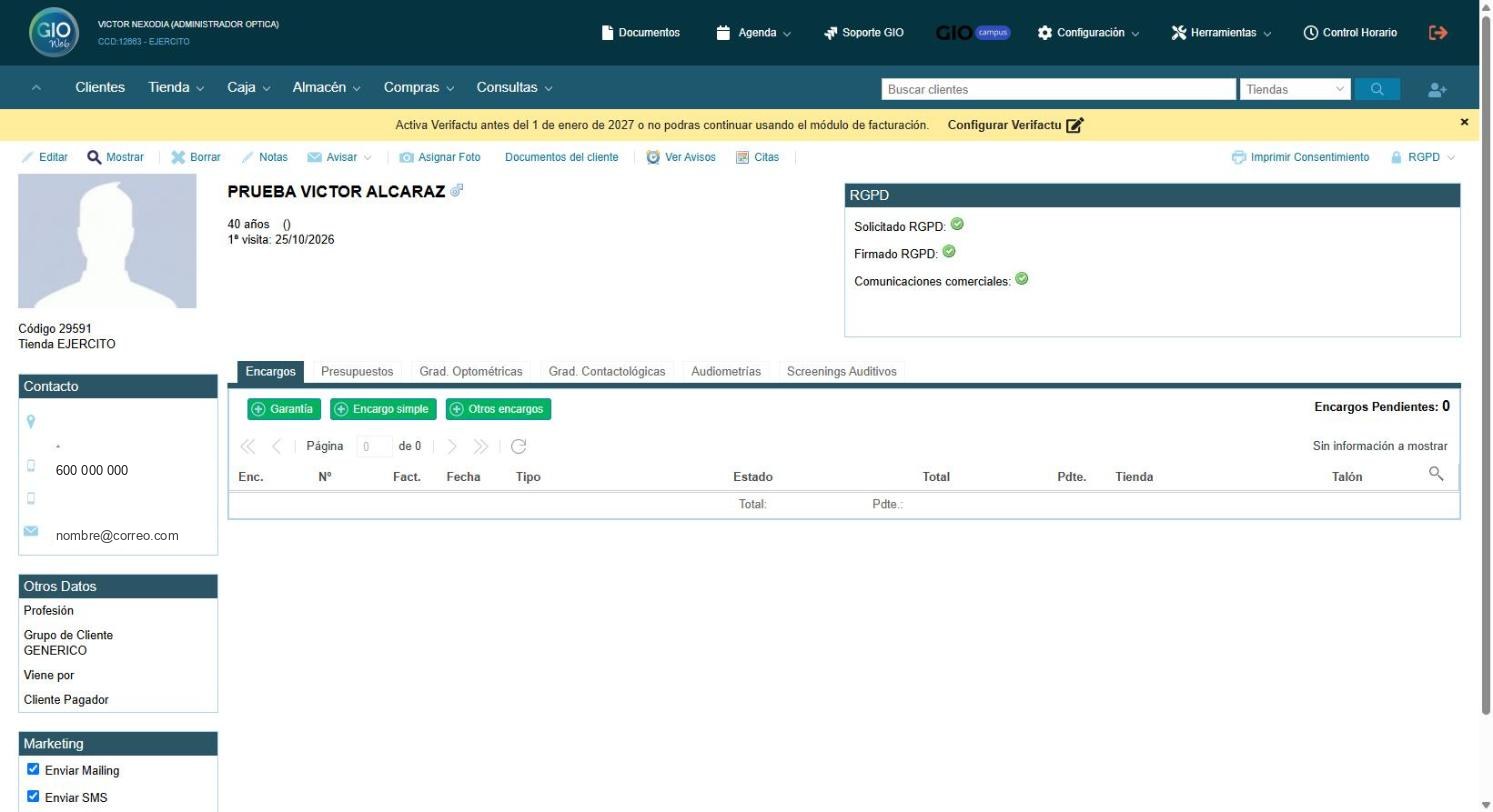Click Mostrar with the magnifier icon

point(116,157)
